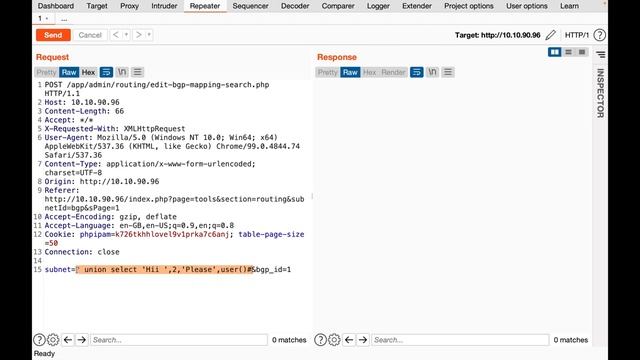Switch to the Decoder tab
The image size is (640, 360).
[x=295, y=6]
